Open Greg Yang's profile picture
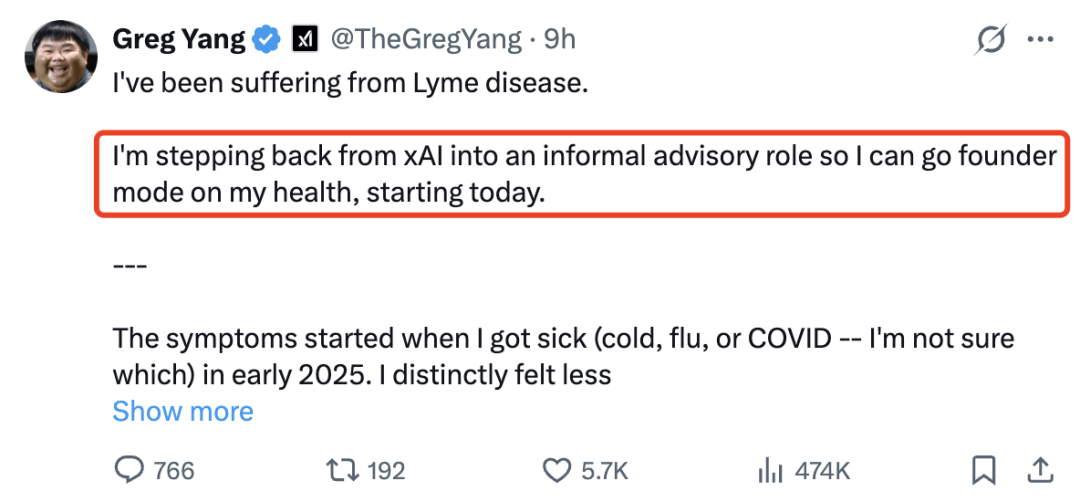Image resolution: width=1080 pixels, height=502 pixels. pos(55,55)
